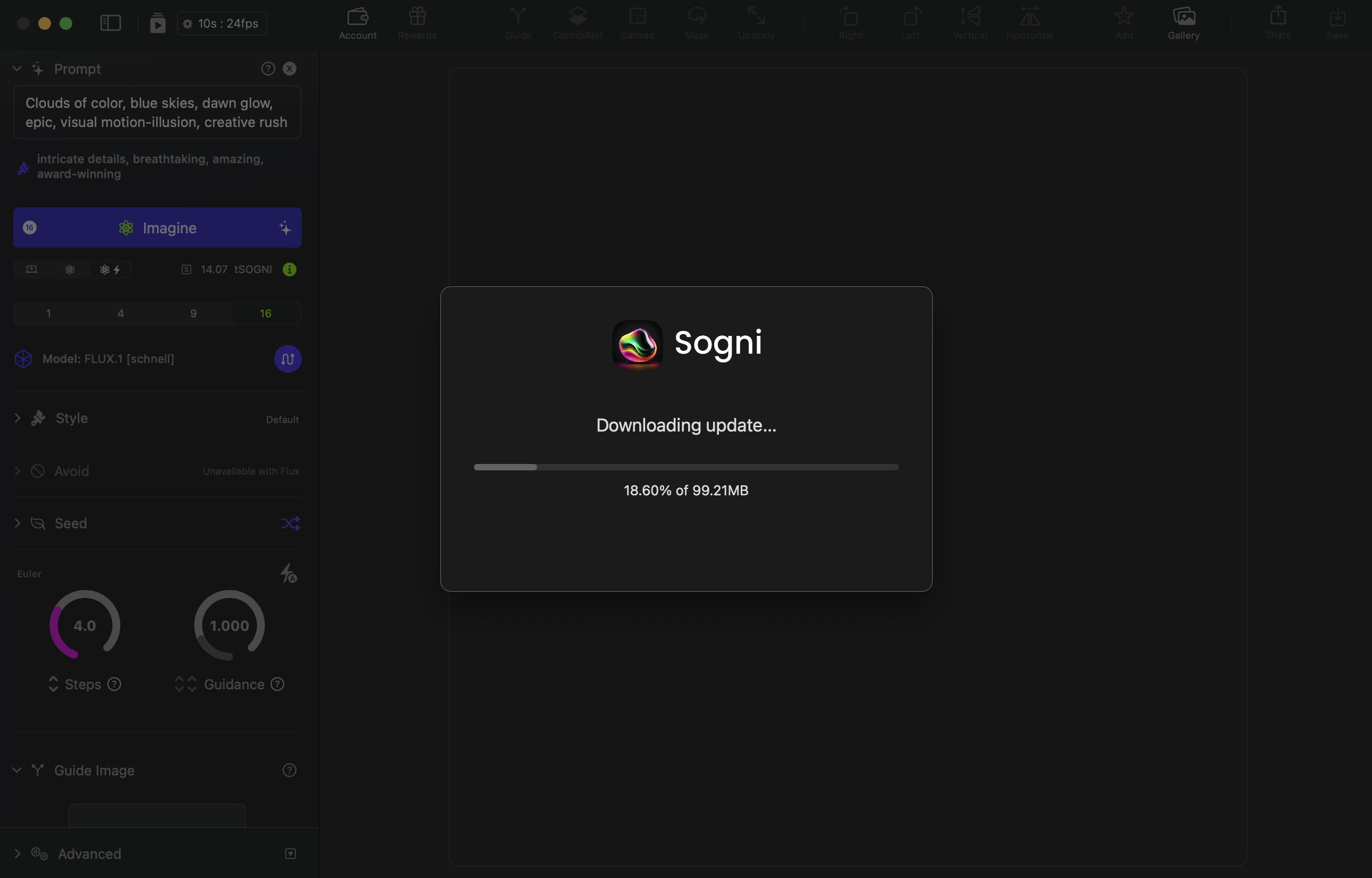Image resolution: width=1372 pixels, height=878 pixels.
Task: Click the random seed shuffle icon
Action: 290,524
